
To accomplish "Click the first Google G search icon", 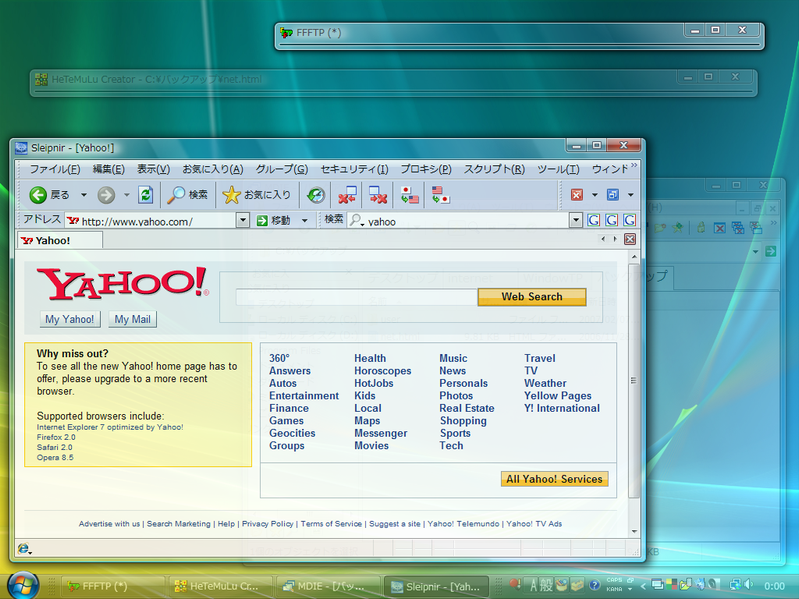I will coord(593,220).
